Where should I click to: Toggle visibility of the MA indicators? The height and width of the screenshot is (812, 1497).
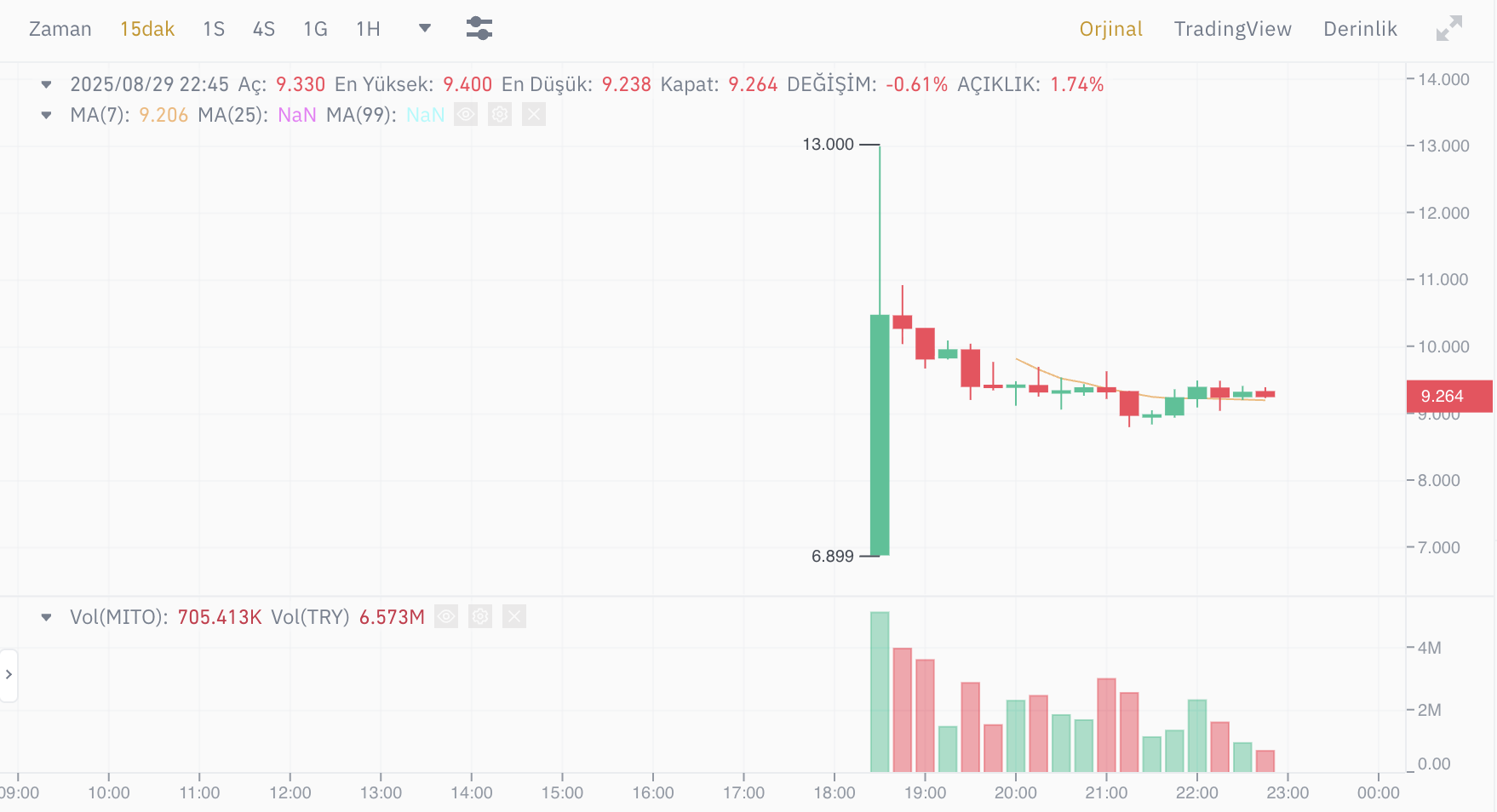(x=466, y=114)
